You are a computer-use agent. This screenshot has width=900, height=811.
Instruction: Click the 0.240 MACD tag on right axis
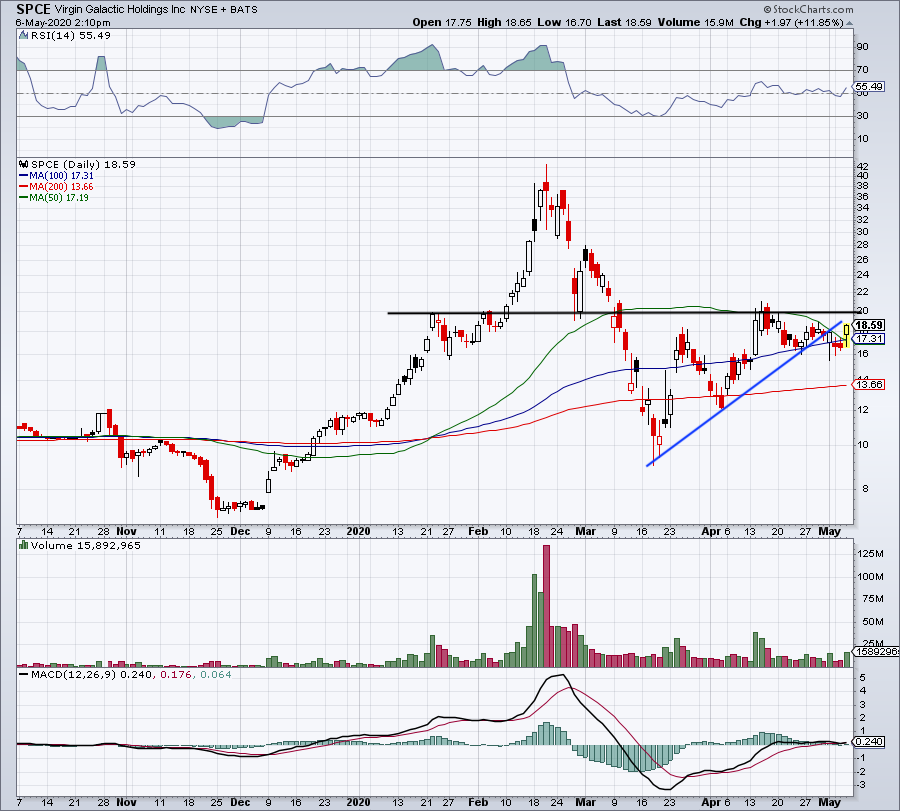pyautogui.click(x=870, y=742)
